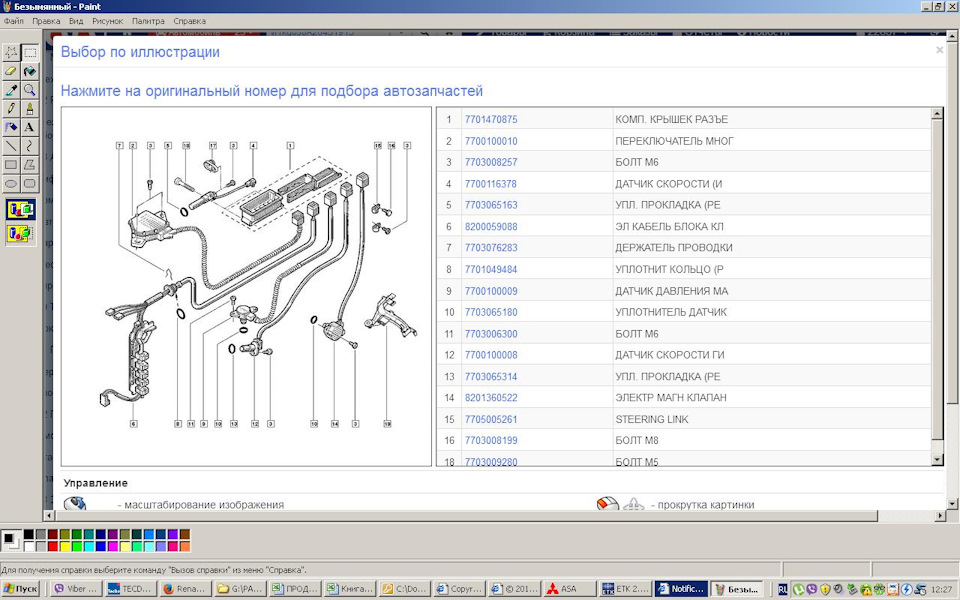
Task: Pick the orange color swatch
Action: [x=185, y=546]
